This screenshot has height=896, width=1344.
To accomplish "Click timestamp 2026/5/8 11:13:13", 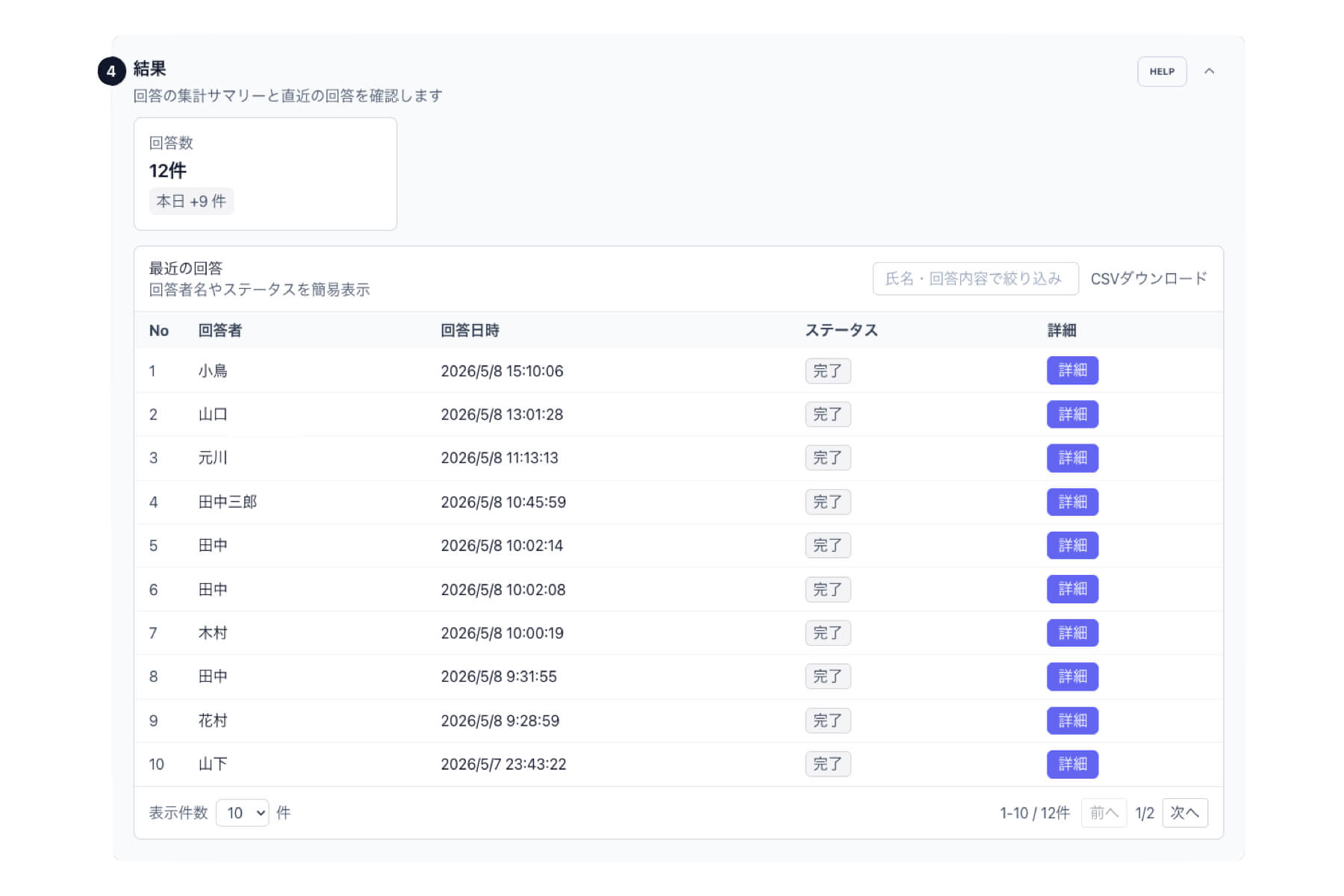I will point(500,458).
